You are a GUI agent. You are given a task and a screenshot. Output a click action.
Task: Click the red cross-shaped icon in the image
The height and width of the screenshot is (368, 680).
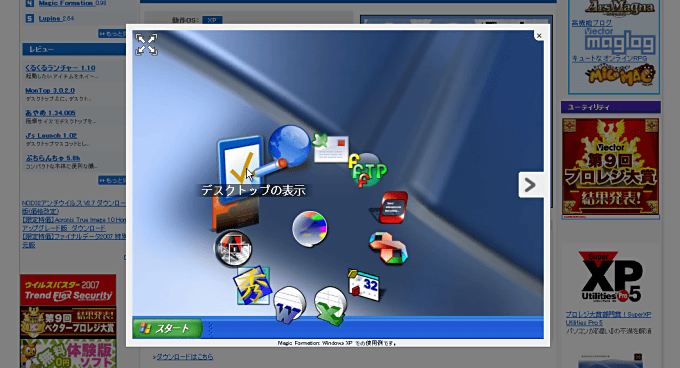[388, 248]
